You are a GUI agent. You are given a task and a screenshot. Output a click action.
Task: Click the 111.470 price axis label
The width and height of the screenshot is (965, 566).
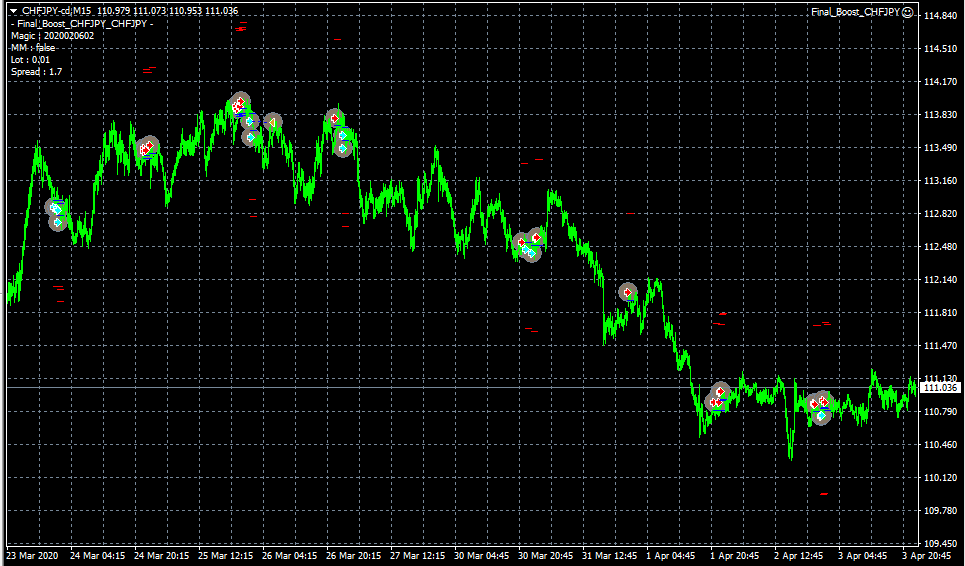coord(941,346)
